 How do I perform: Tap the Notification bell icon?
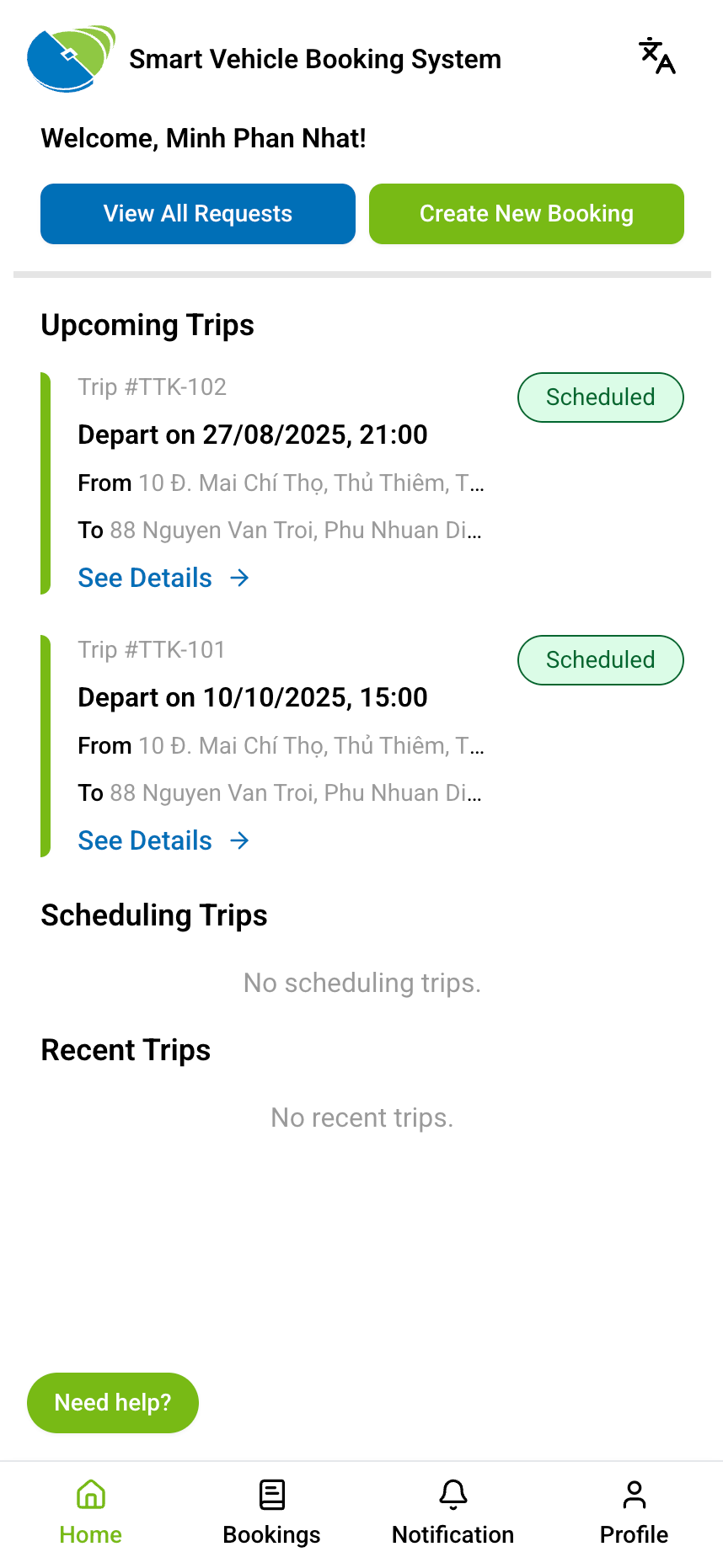453,1495
